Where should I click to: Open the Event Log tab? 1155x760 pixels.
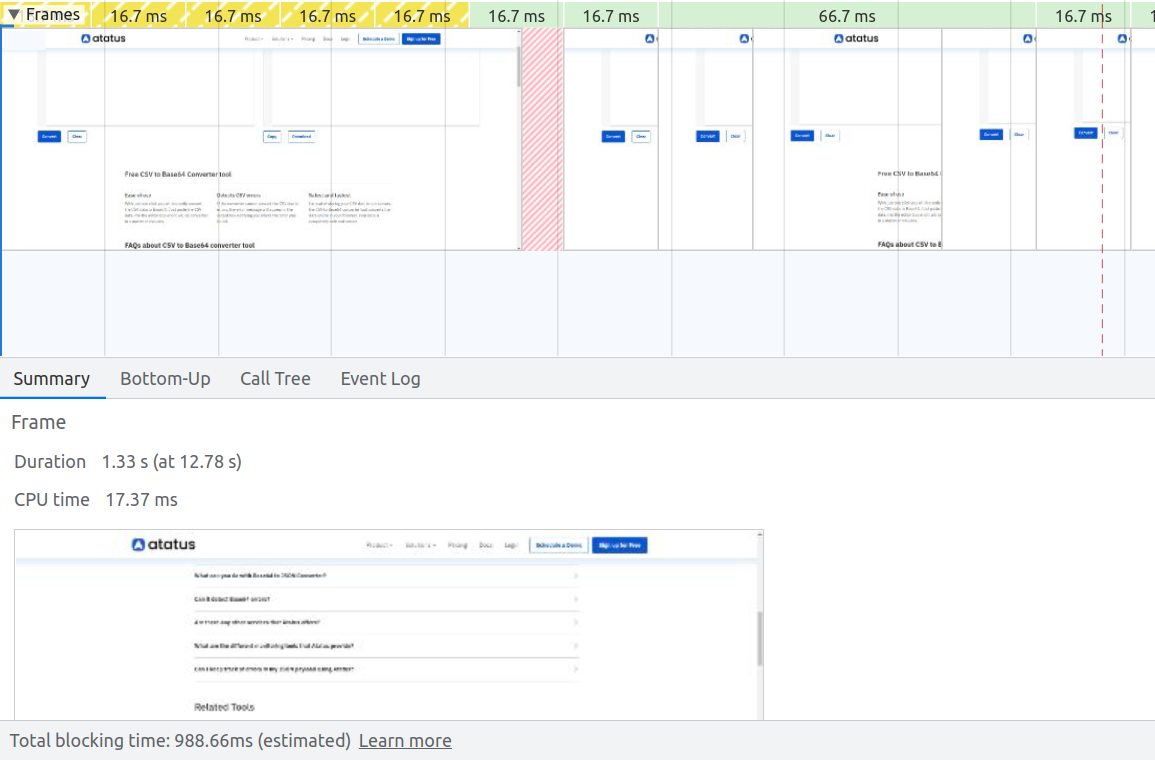(x=380, y=379)
